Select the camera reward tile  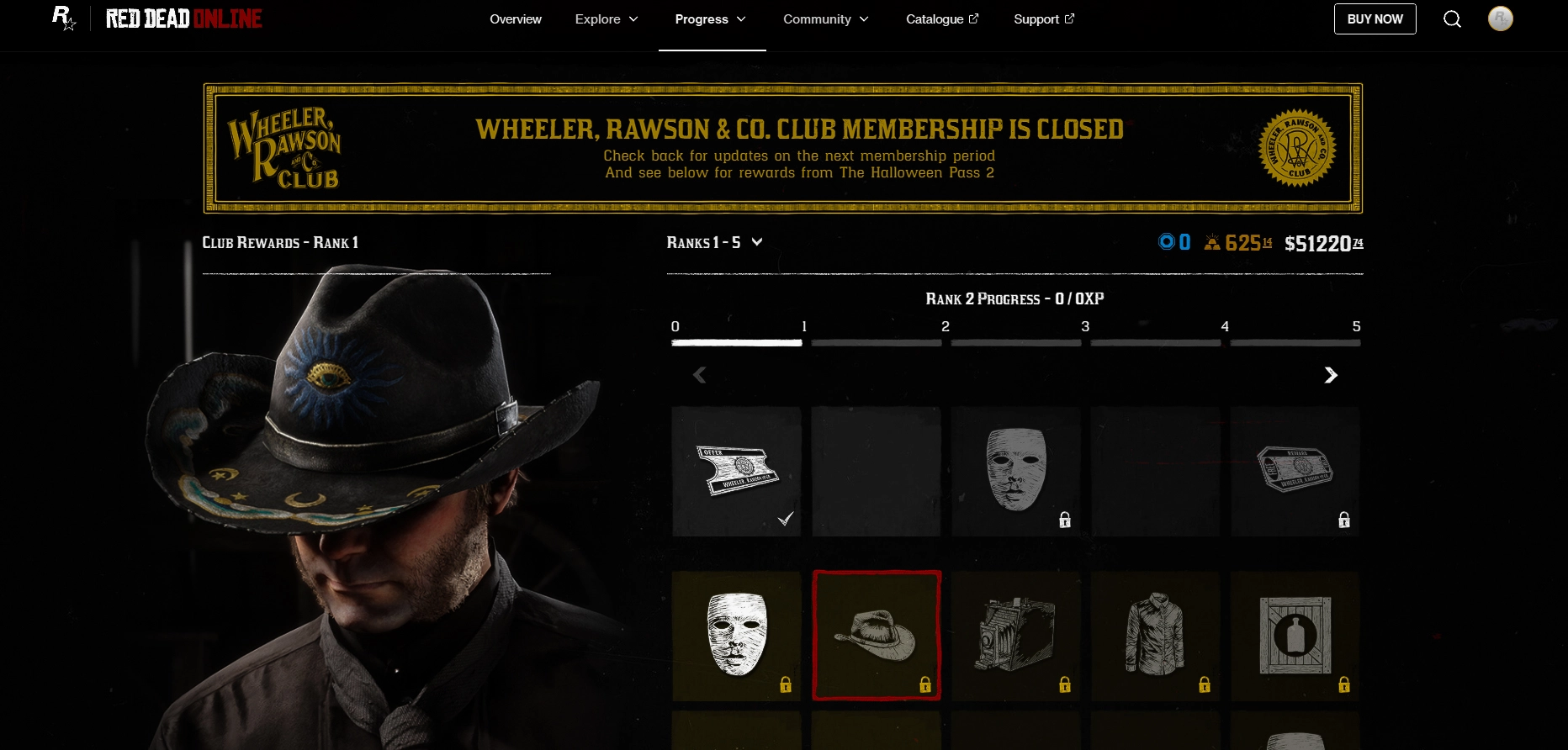[x=1015, y=636]
